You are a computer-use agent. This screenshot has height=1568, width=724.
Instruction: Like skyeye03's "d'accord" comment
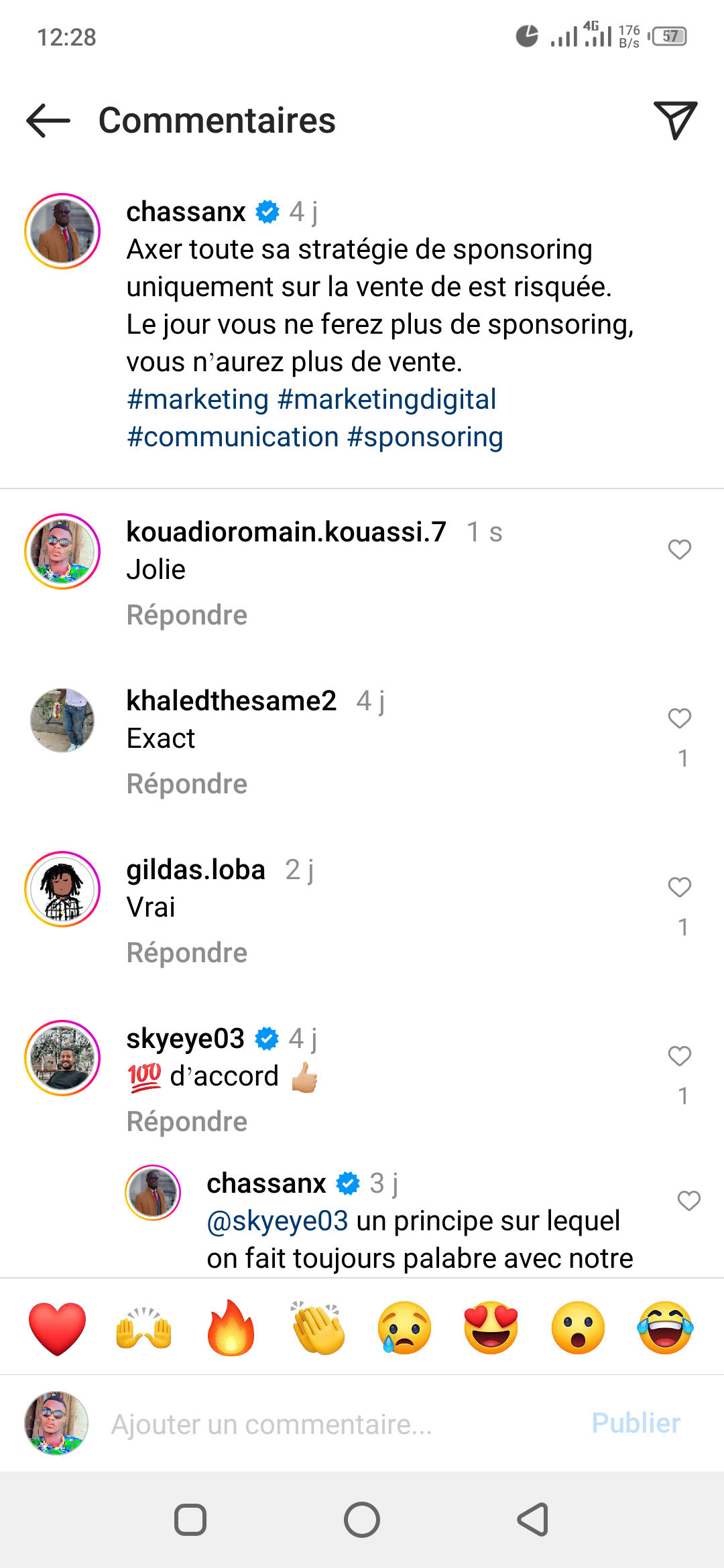point(679,1056)
